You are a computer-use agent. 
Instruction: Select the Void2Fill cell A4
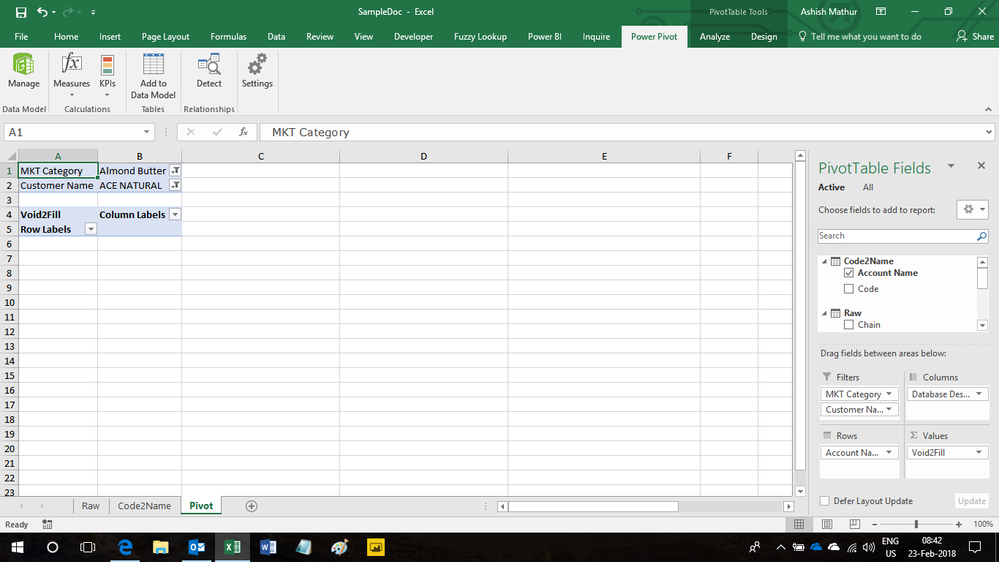pos(57,215)
